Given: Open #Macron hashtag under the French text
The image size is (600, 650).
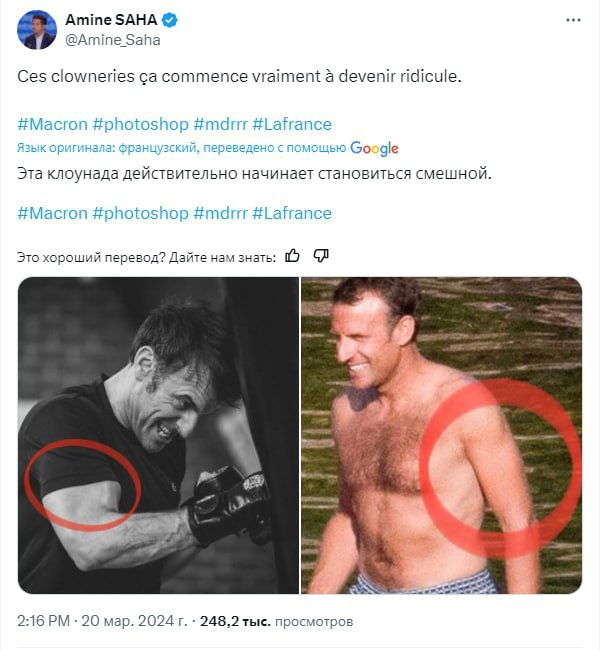Looking at the screenshot, I should click(52, 124).
